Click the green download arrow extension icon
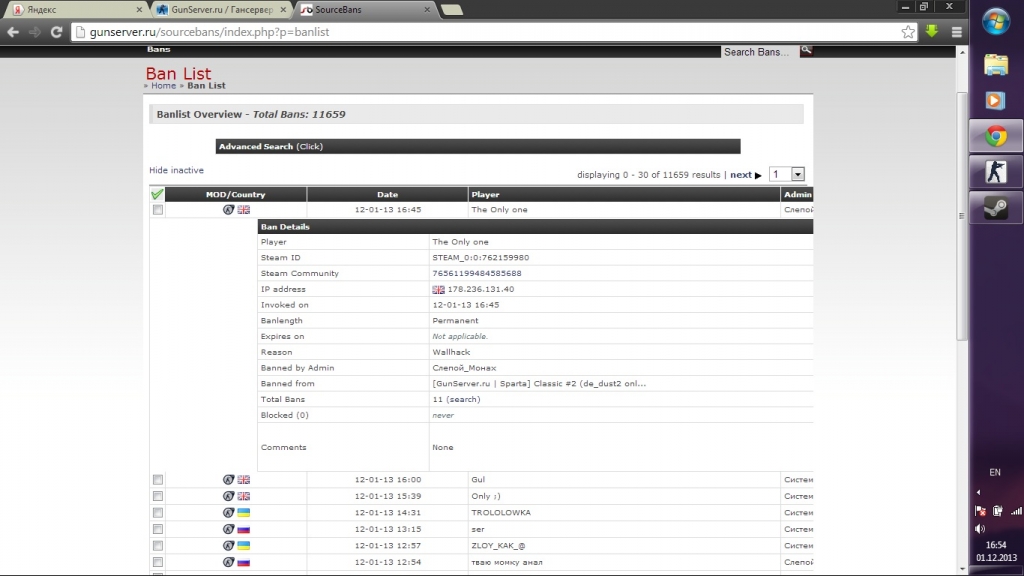 [932, 32]
